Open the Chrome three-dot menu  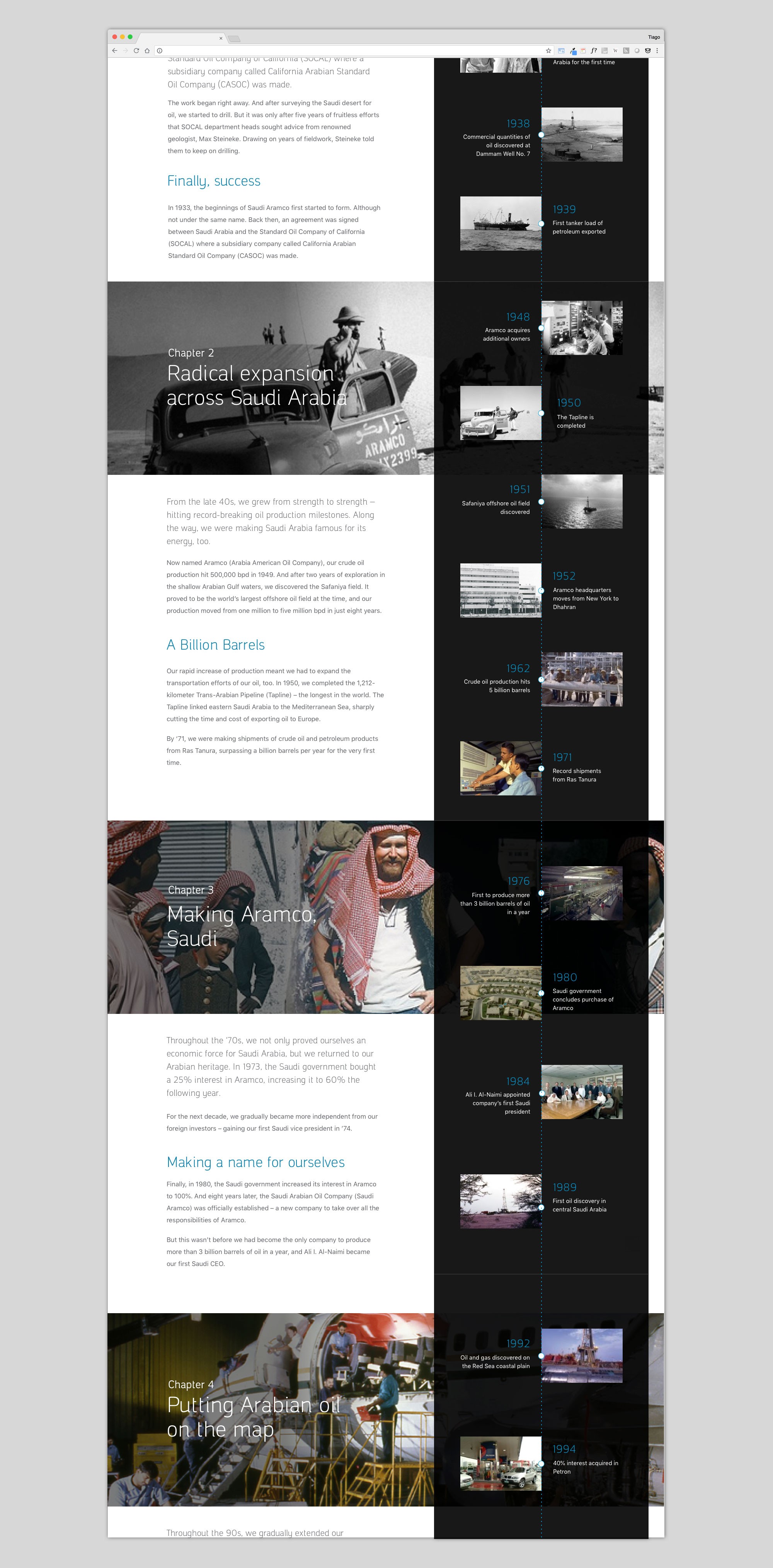(657, 51)
